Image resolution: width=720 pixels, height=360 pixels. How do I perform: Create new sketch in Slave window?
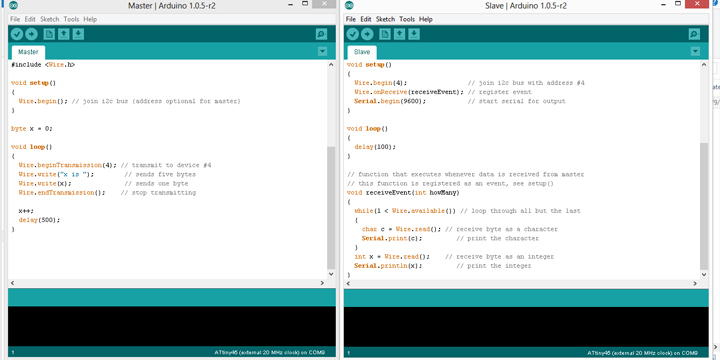tap(385, 34)
